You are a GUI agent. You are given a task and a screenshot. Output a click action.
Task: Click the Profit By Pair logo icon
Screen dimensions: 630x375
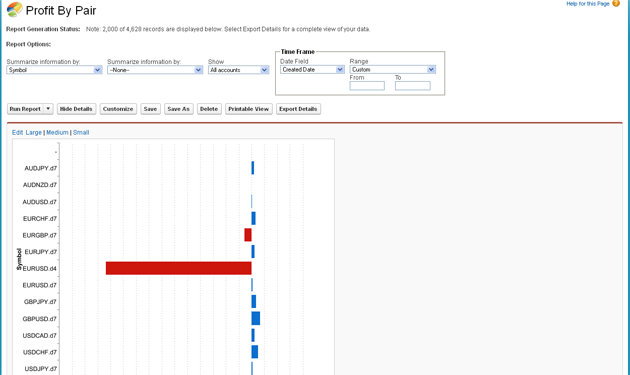click(14, 10)
